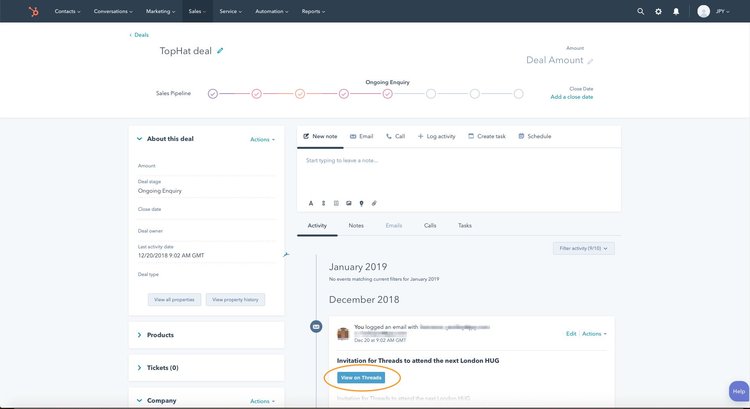750x409 pixels.
Task: Switch to the Notes tab
Action: [356, 226]
